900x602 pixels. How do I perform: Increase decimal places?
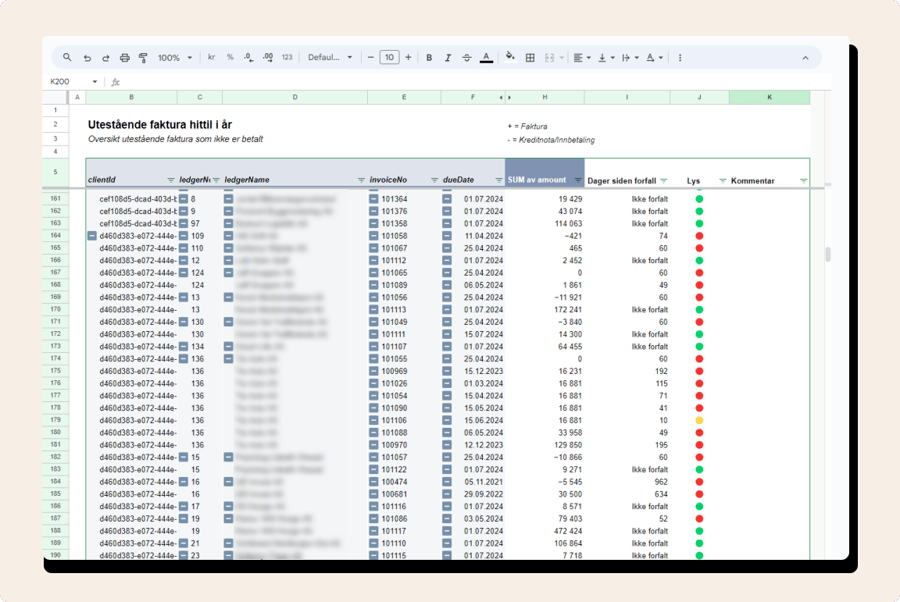[268, 57]
